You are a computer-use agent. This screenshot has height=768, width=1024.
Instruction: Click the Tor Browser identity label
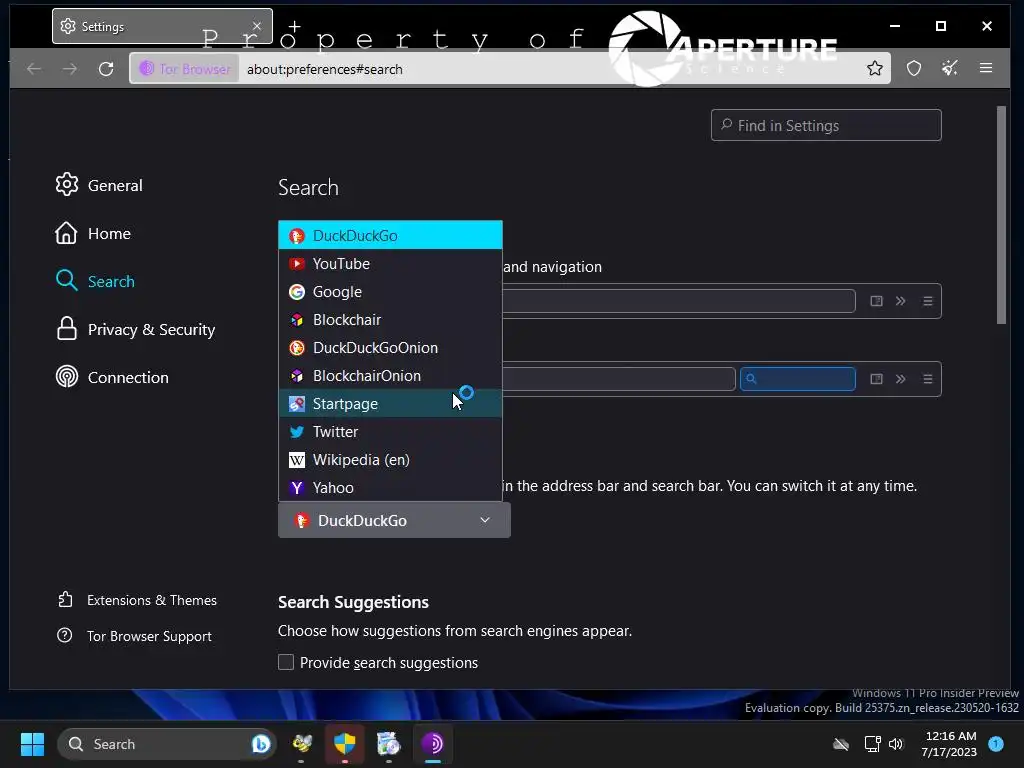(x=185, y=69)
